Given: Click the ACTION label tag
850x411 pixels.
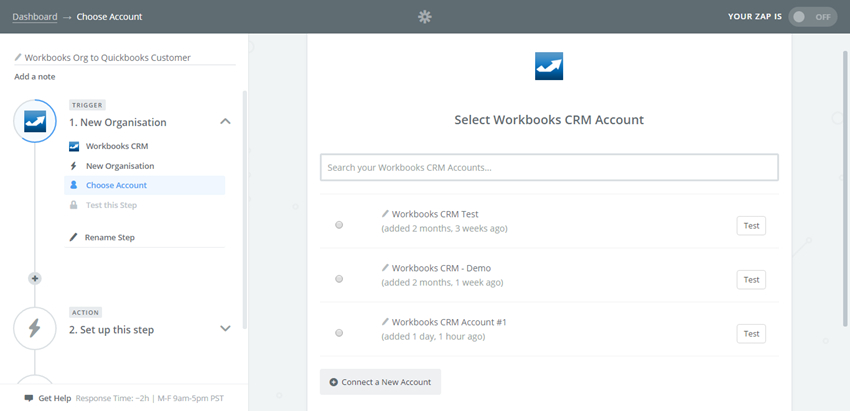Looking at the screenshot, I should point(86,312).
